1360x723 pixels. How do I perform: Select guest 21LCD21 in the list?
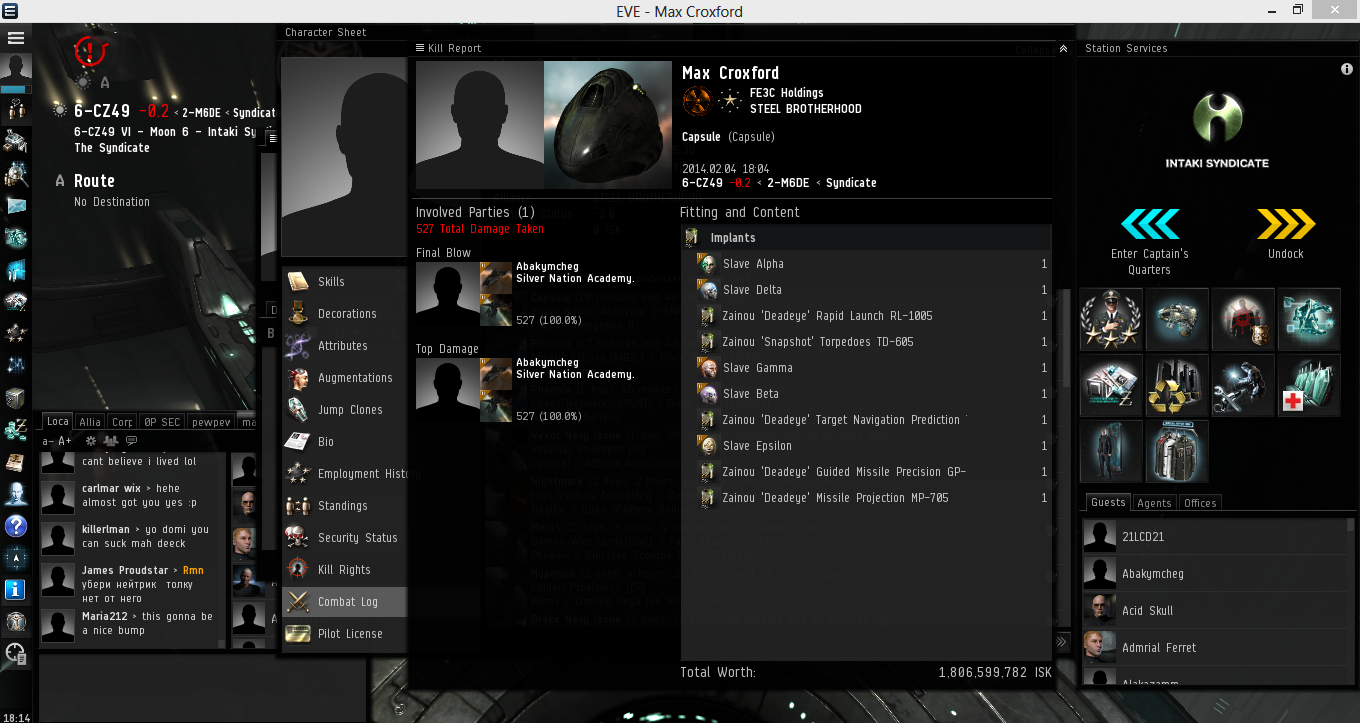1214,537
